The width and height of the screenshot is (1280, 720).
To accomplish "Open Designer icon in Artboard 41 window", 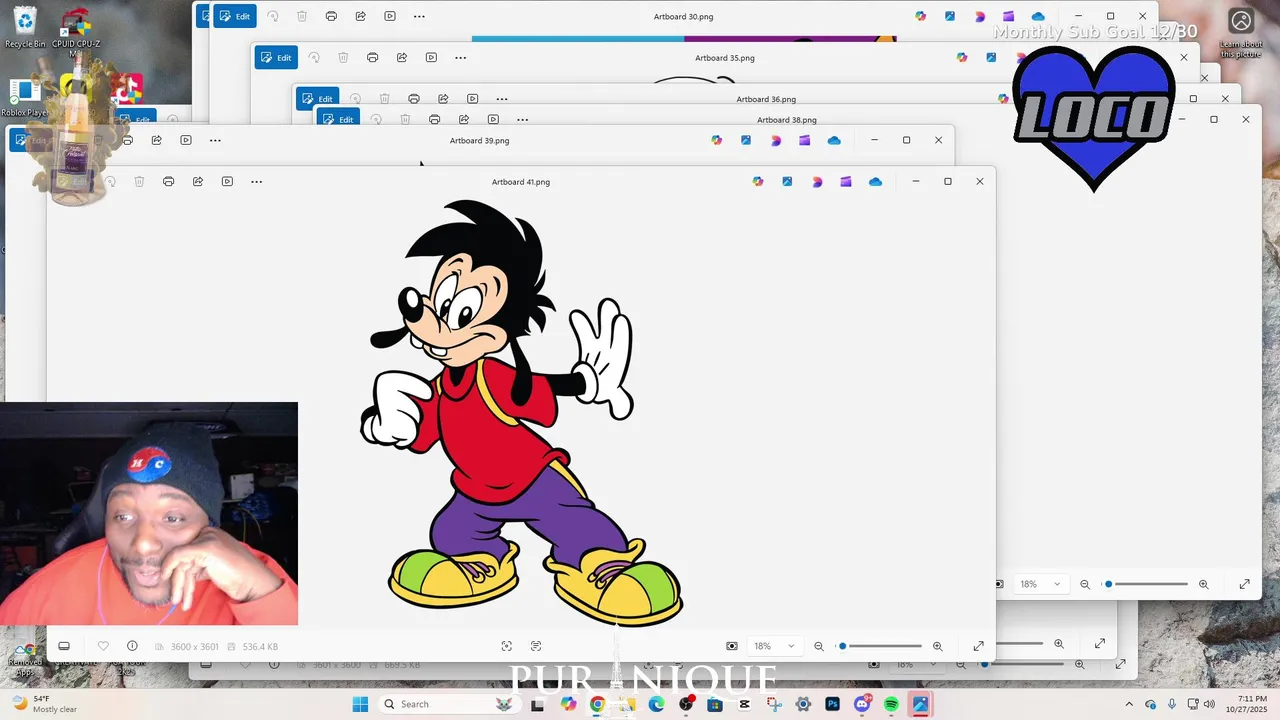I will pos(817,181).
